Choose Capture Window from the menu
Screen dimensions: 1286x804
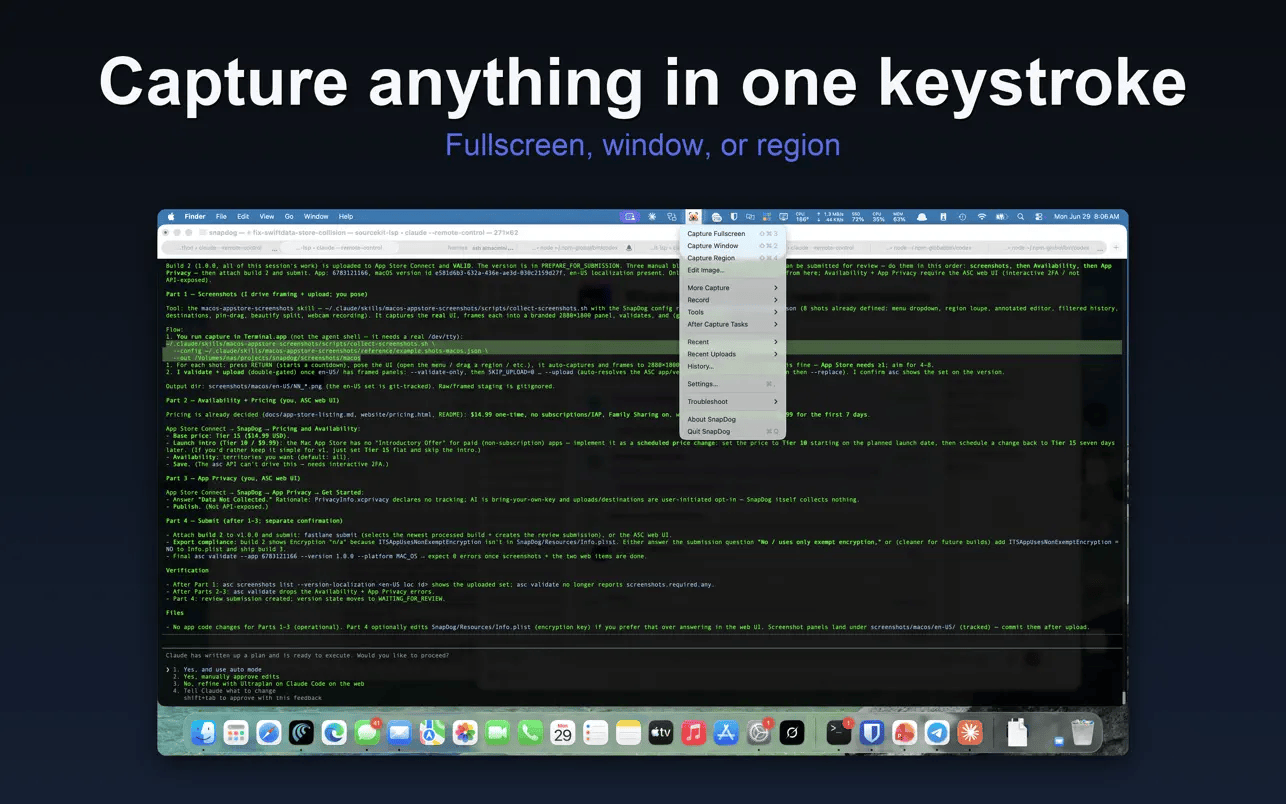732,246
